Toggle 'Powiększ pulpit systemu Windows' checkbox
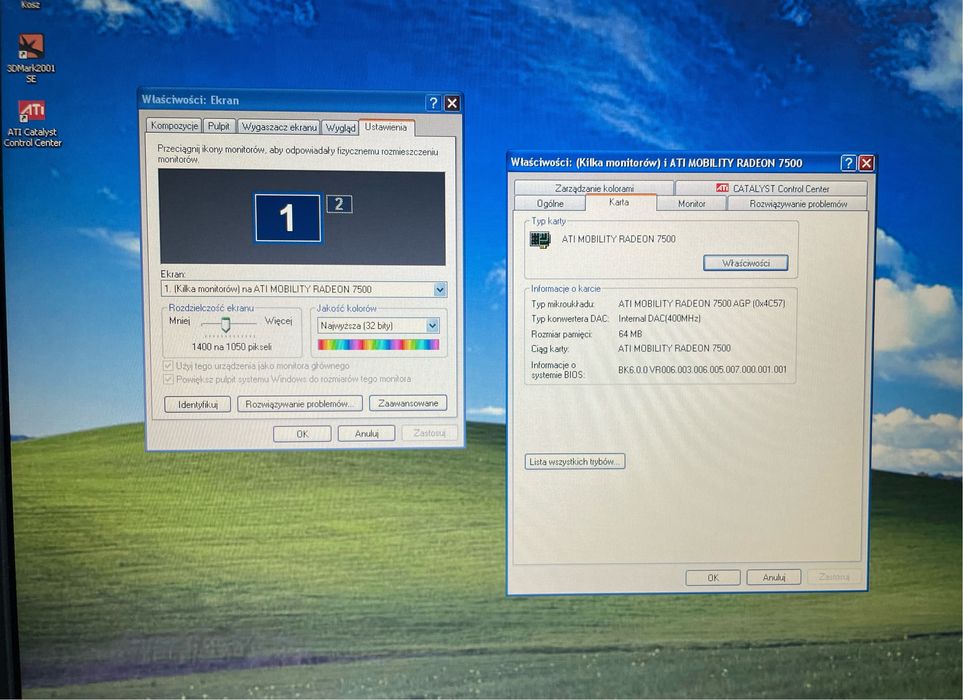963x700 pixels. (x=168, y=379)
